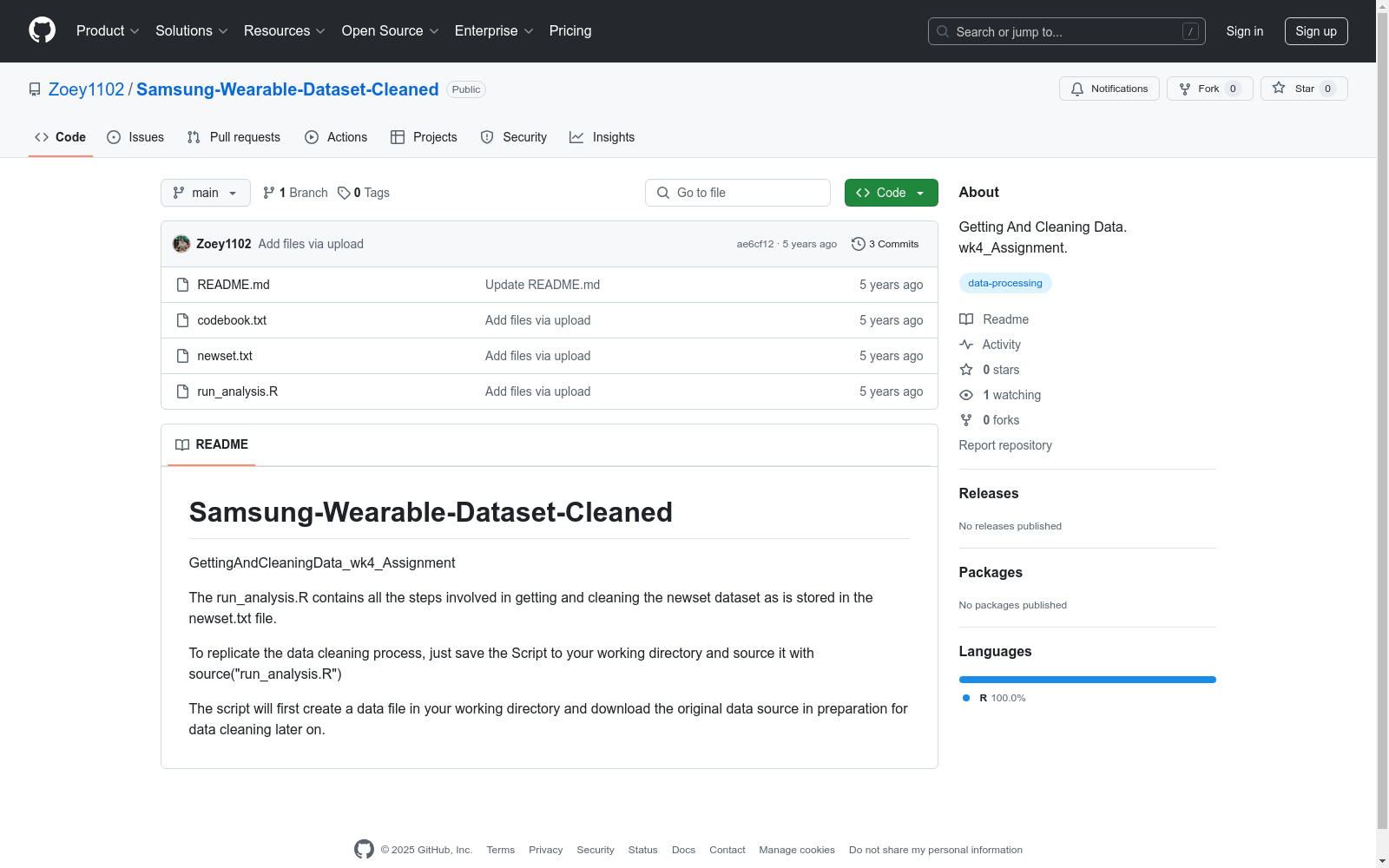Open the Activity link in About
Viewport: 1389px width, 868px height.
(x=990, y=345)
